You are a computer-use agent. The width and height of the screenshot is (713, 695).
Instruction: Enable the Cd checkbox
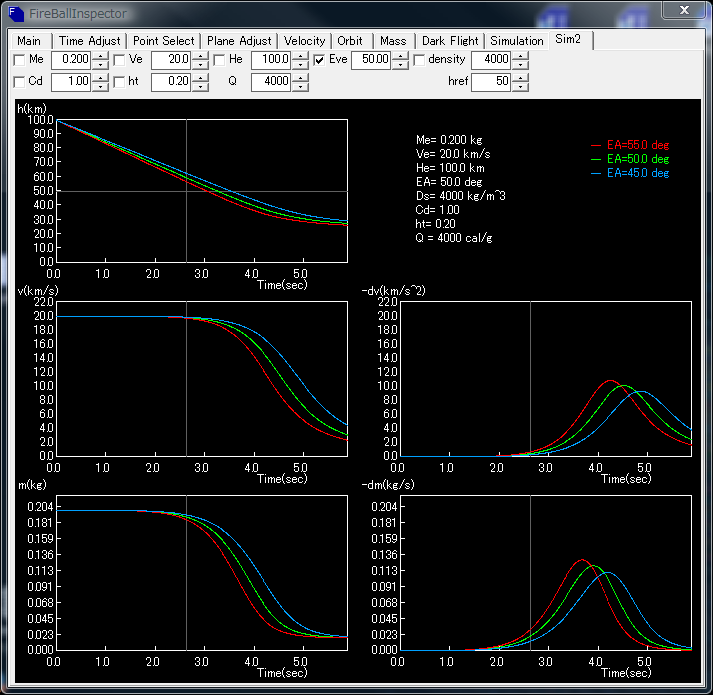pyautogui.click(x=20, y=81)
